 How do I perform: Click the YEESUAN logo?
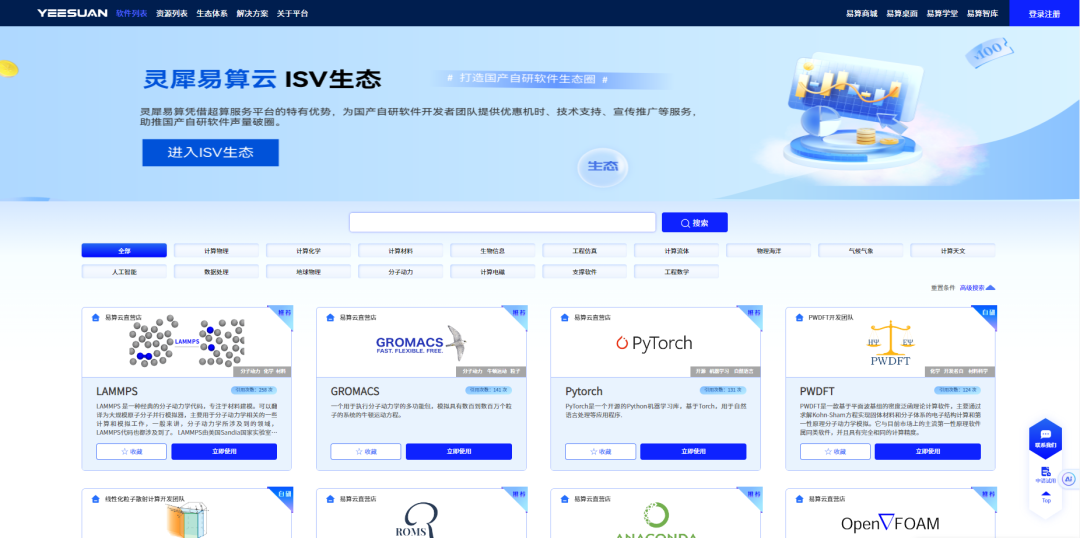tap(73, 13)
